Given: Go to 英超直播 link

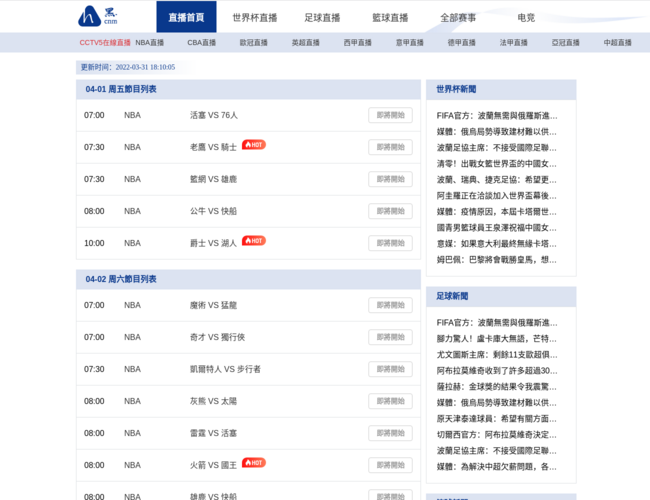Looking at the screenshot, I should click(306, 43).
